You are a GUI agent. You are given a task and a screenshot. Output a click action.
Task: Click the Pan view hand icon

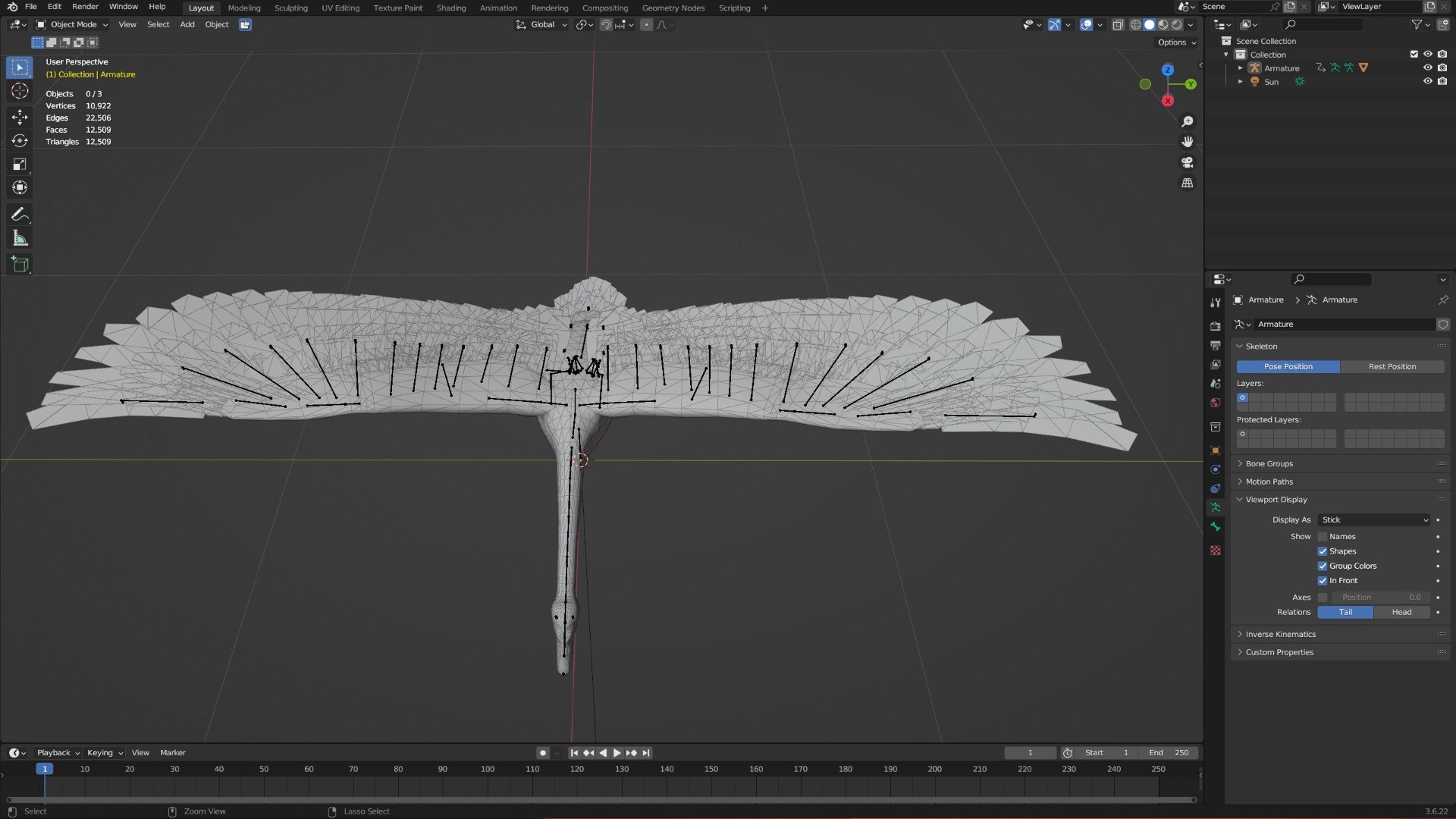pyautogui.click(x=1188, y=142)
